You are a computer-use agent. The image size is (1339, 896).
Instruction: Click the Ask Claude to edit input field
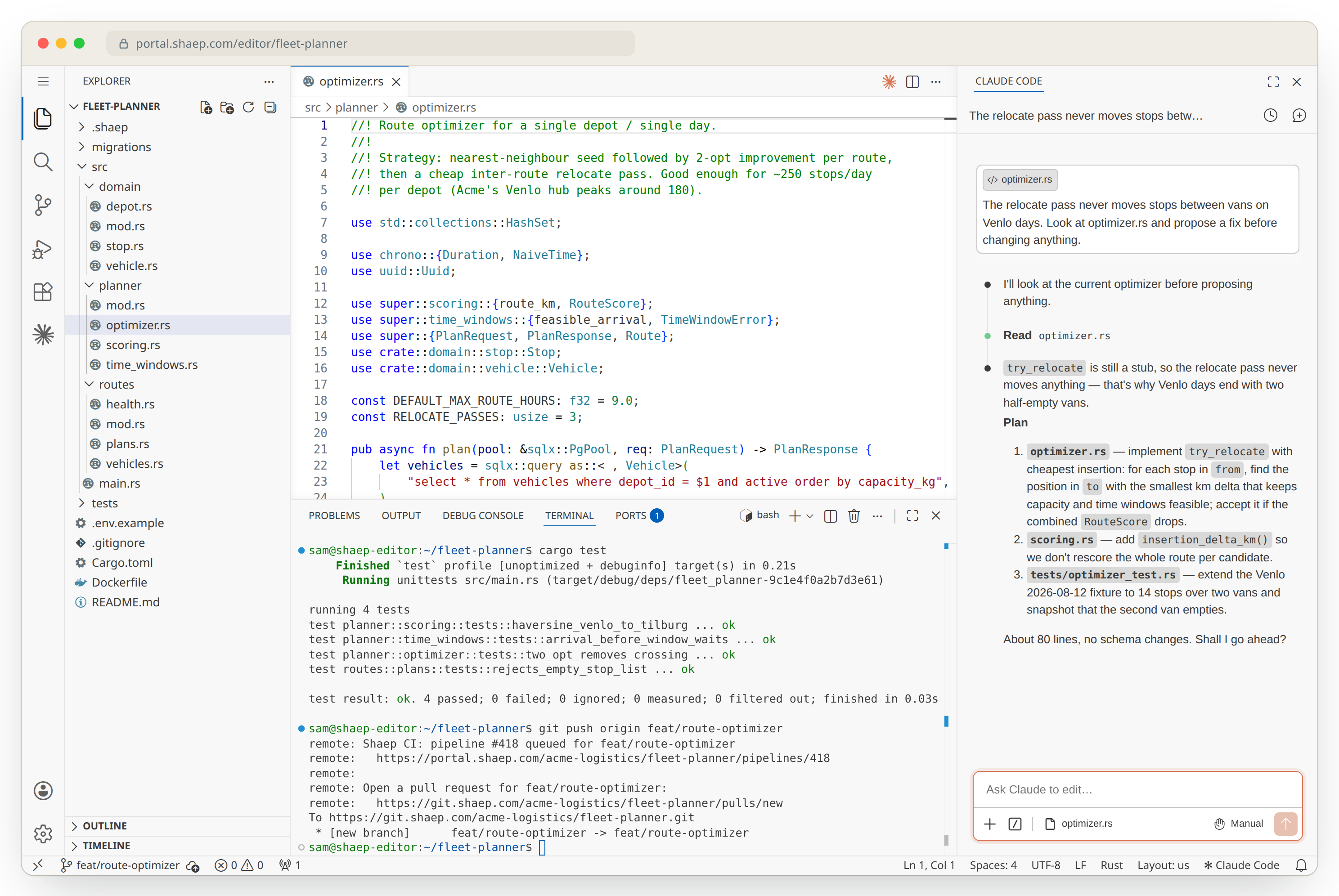tap(1137, 789)
